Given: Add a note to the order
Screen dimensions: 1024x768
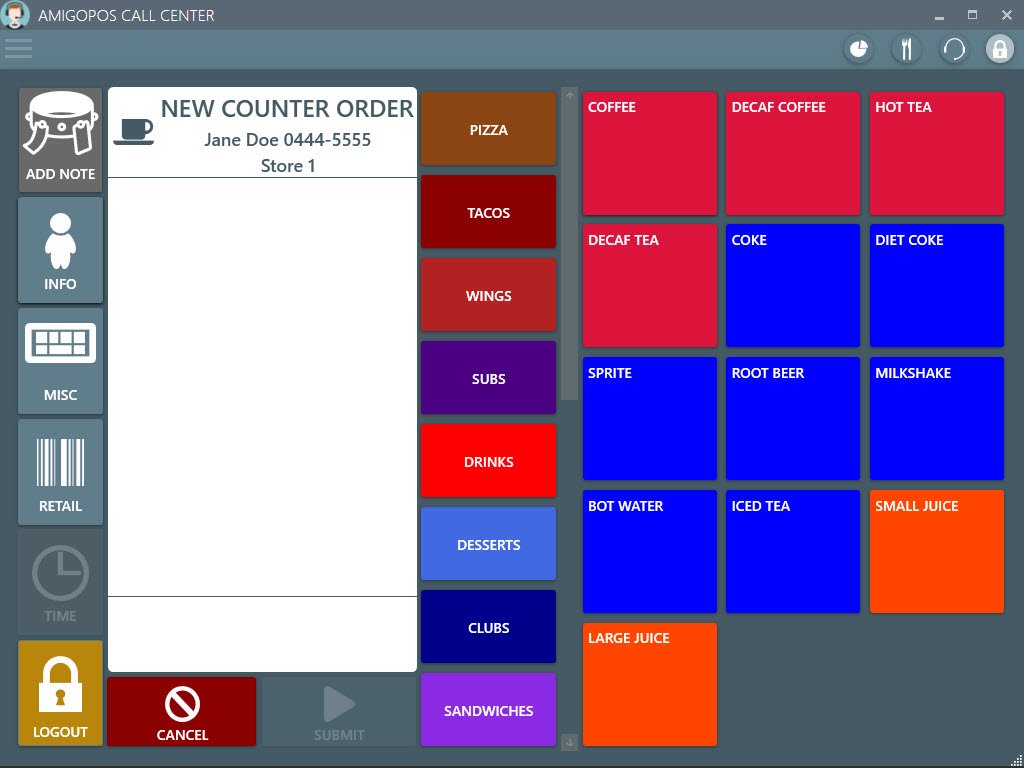Looking at the screenshot, I should point(60,139).
